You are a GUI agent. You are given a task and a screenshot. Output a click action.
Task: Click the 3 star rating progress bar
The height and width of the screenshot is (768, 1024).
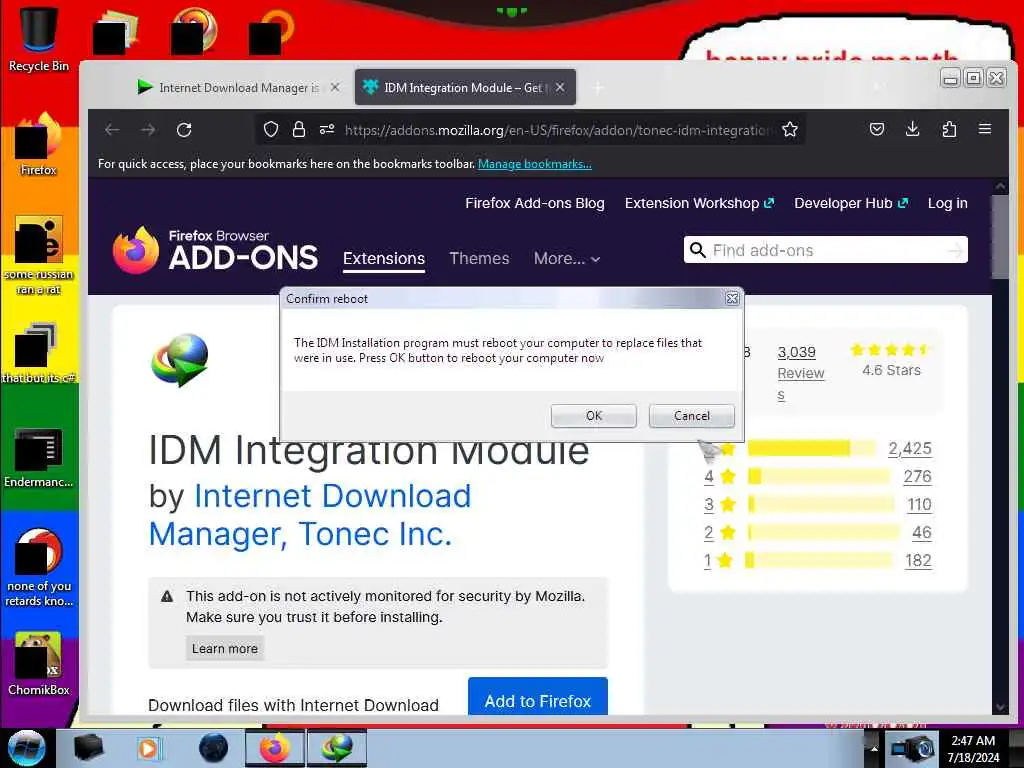pos(821,504)
